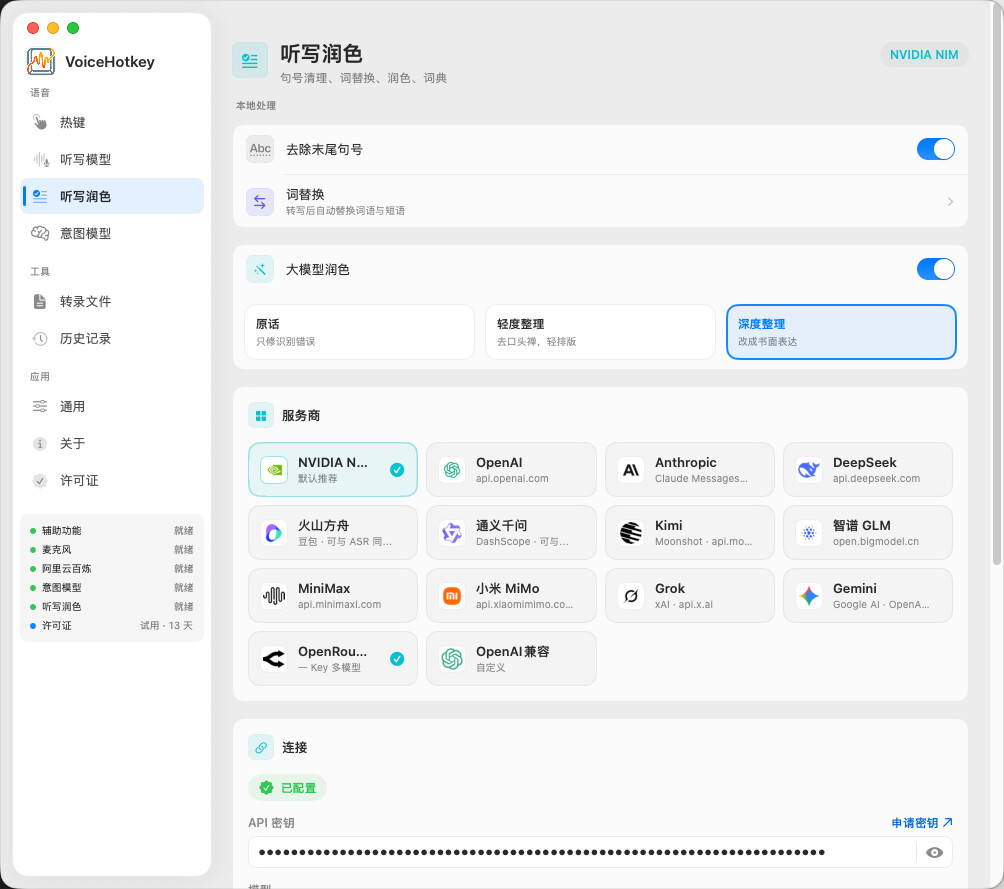
Task: Click the checkmark on OpenRouter card
Action: pyautogui.click(x=397, y=658)
